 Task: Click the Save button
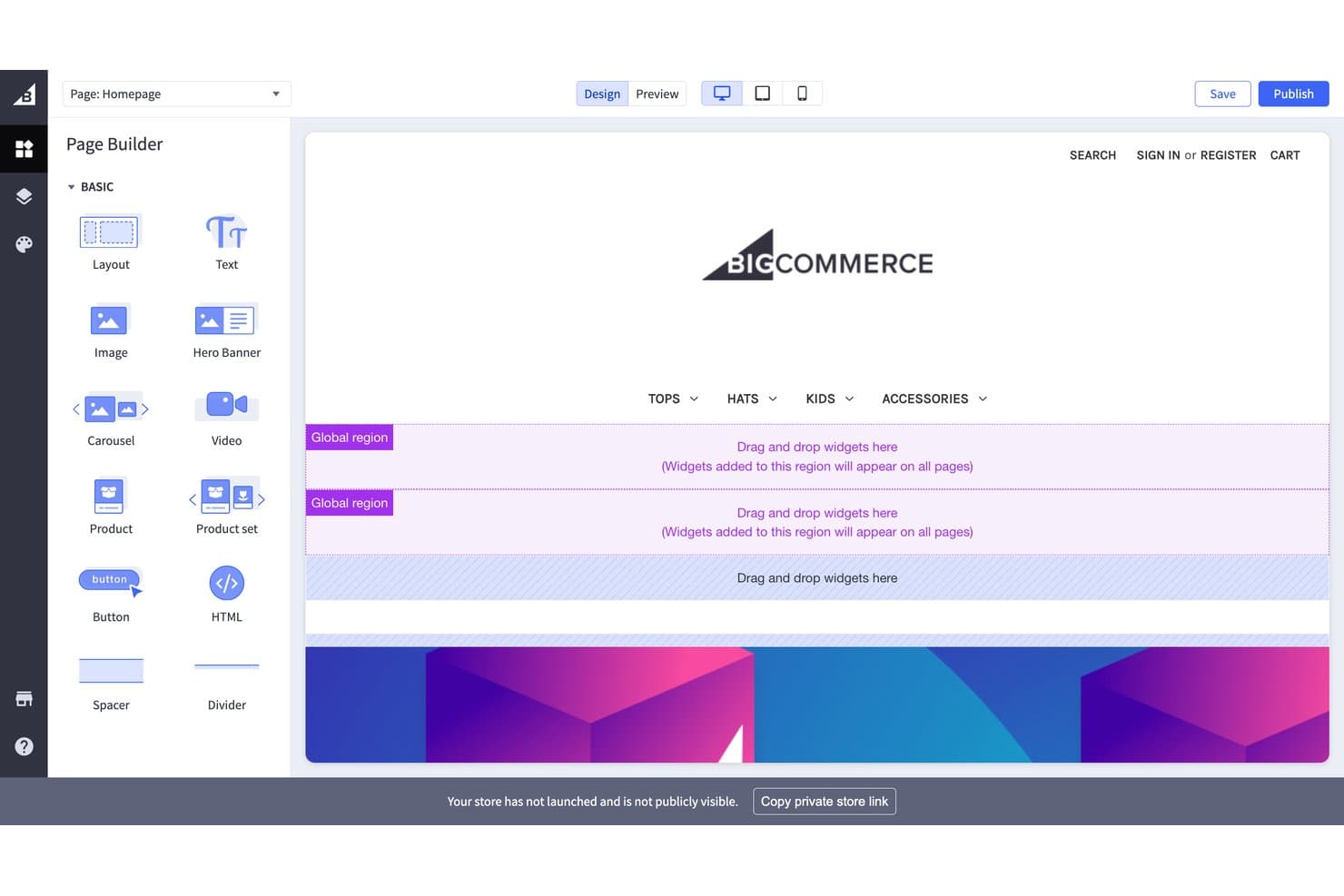[x=1222, y=94]
